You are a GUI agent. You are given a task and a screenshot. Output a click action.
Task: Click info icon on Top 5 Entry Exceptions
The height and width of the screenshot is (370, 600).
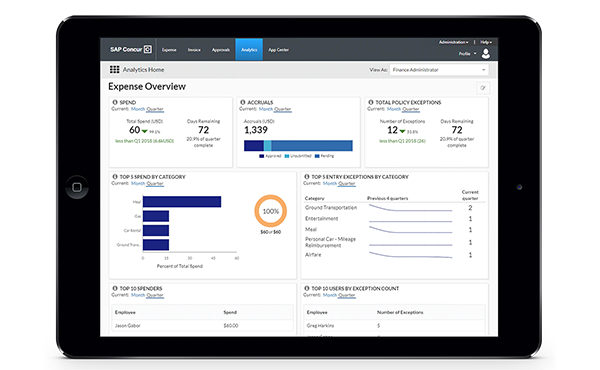pyautogui.click(x=307, y=177)
